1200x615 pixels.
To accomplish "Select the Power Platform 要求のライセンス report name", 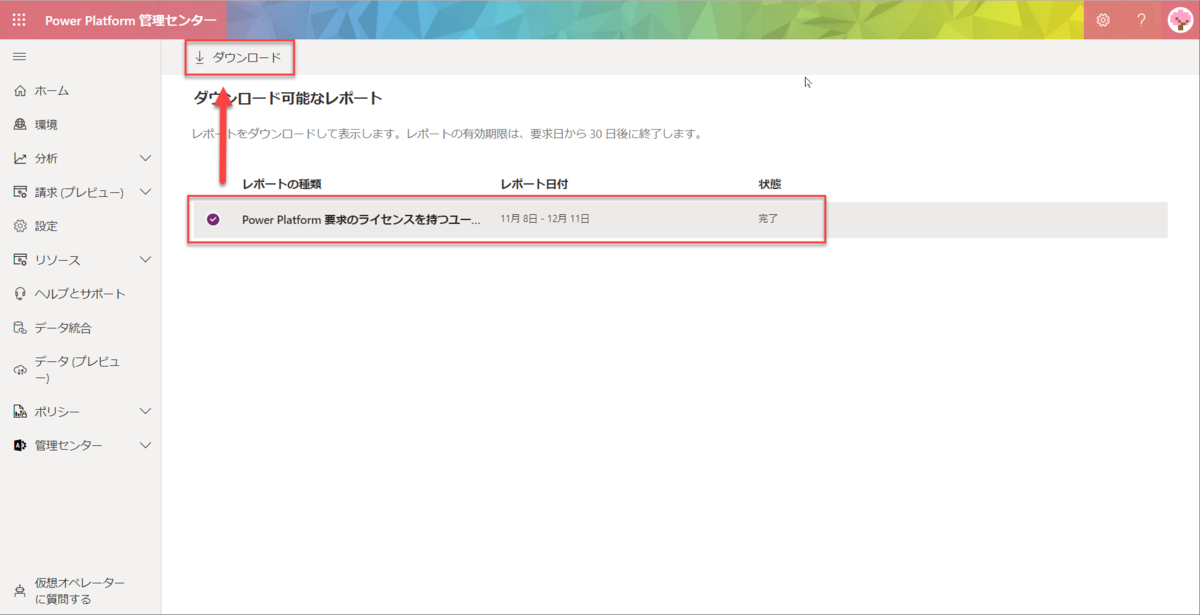I will pyautogui.click(x=361, y=219).
